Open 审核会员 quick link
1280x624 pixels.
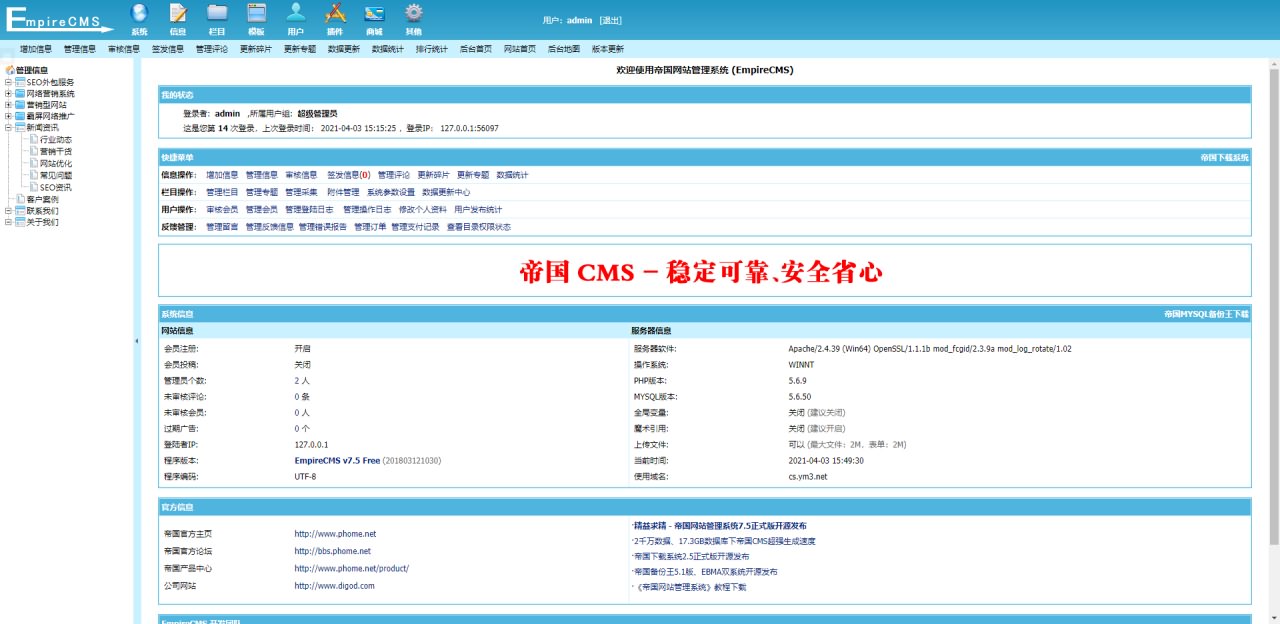click(222, 210)
